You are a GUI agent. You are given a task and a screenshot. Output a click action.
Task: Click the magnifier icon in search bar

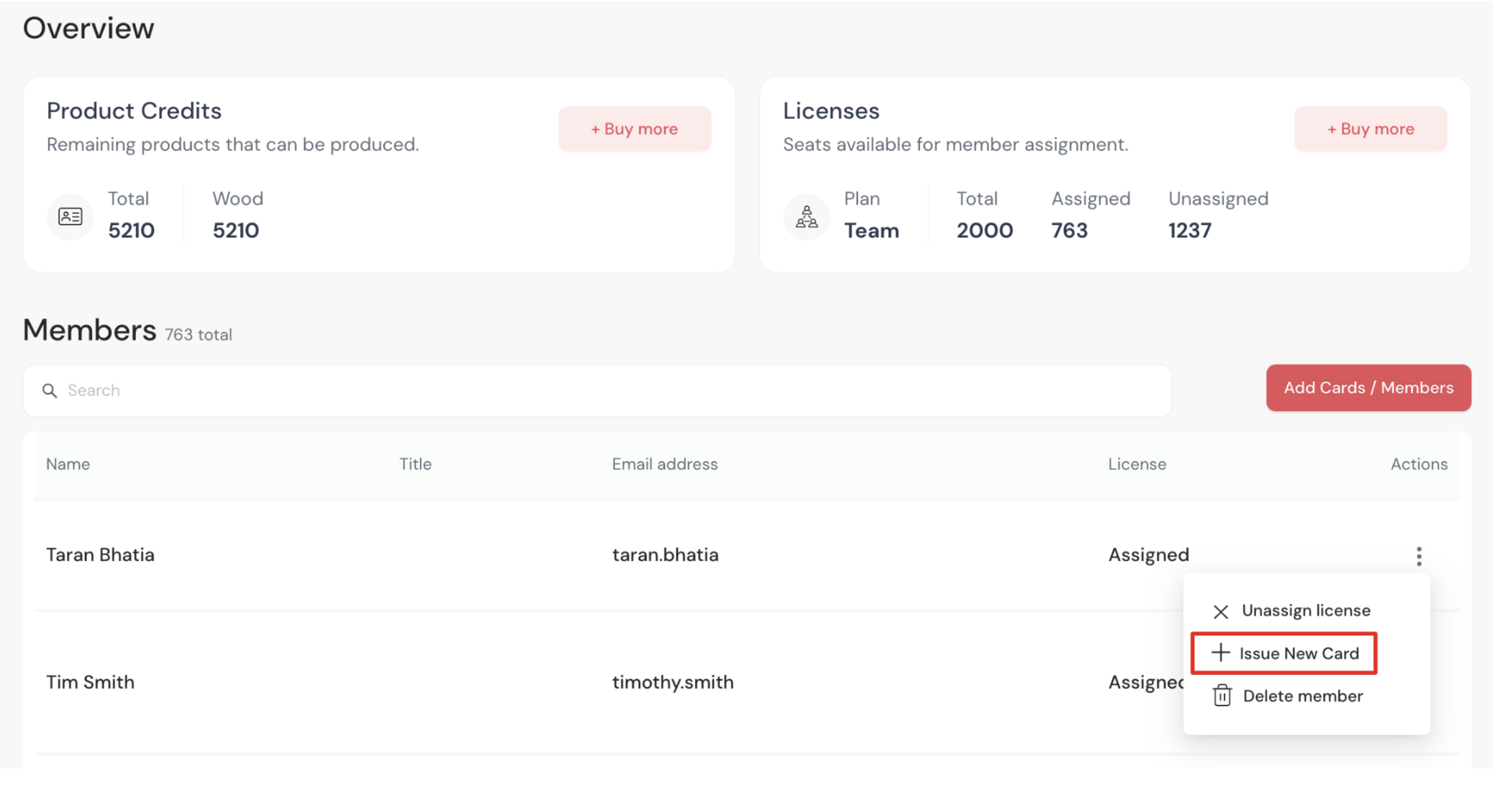49,390
